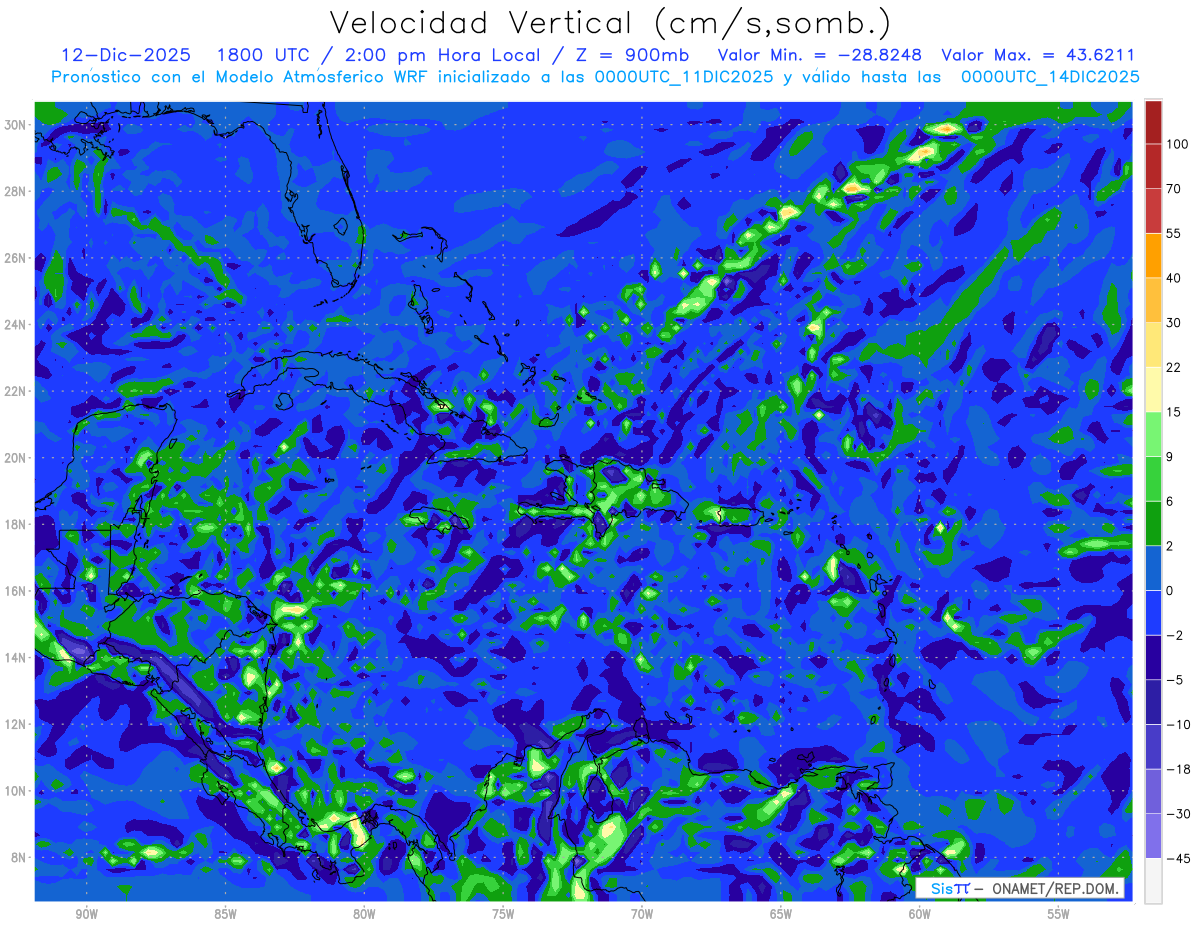Click the colorbar label '55'
The image size is (1200, 927).
coord(1174,234)
